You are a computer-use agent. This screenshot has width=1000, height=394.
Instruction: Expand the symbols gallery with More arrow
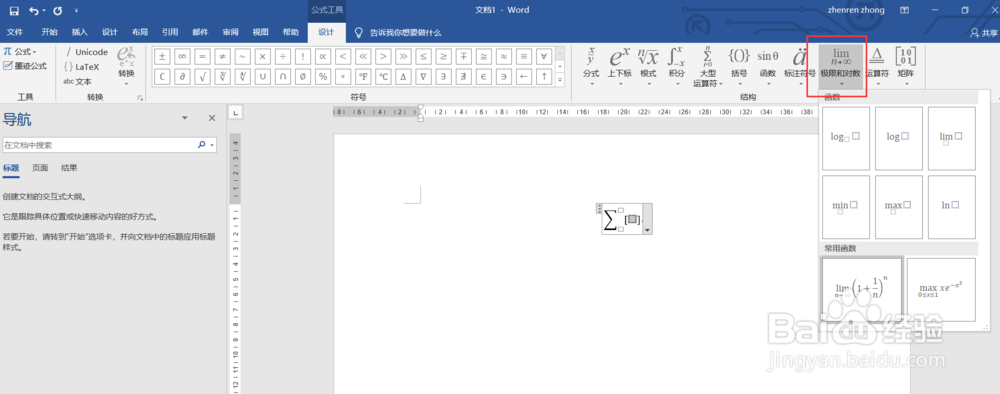(x=560, y=80)
